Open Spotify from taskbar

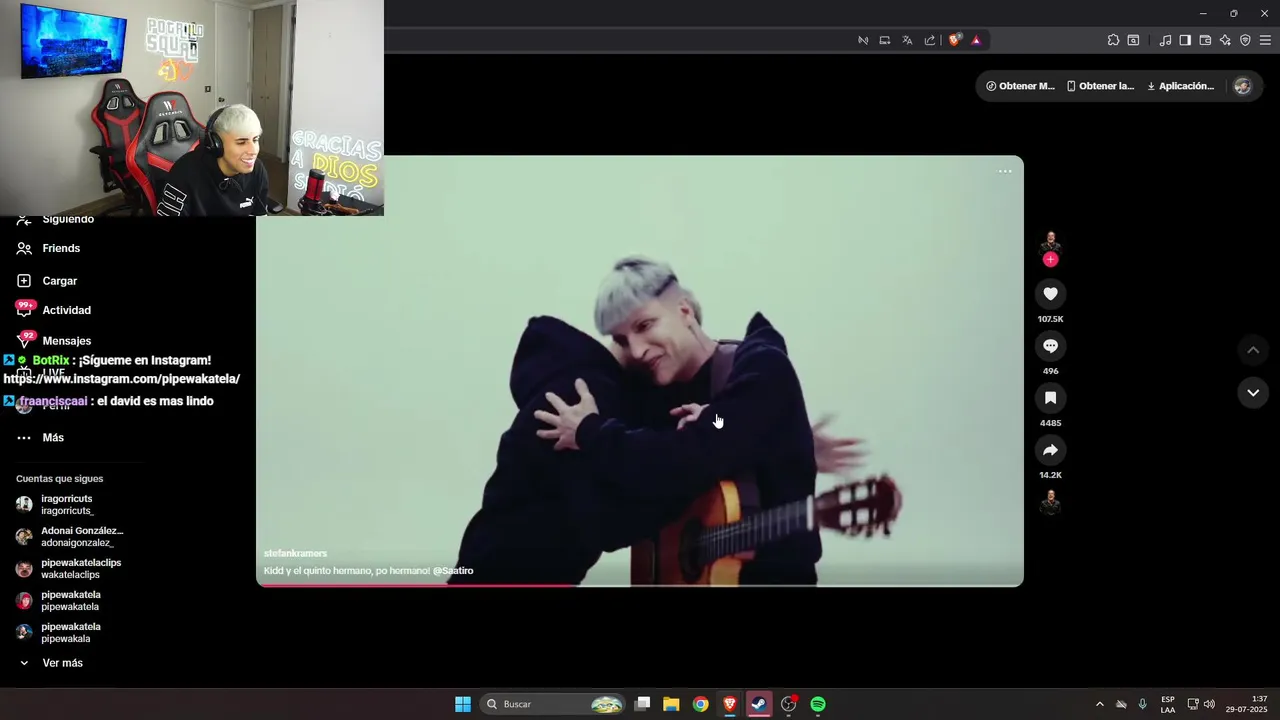818,704
